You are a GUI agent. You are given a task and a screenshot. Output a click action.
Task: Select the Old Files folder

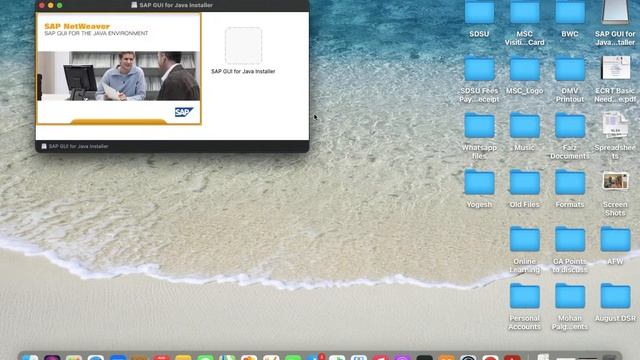click(524, 182)
